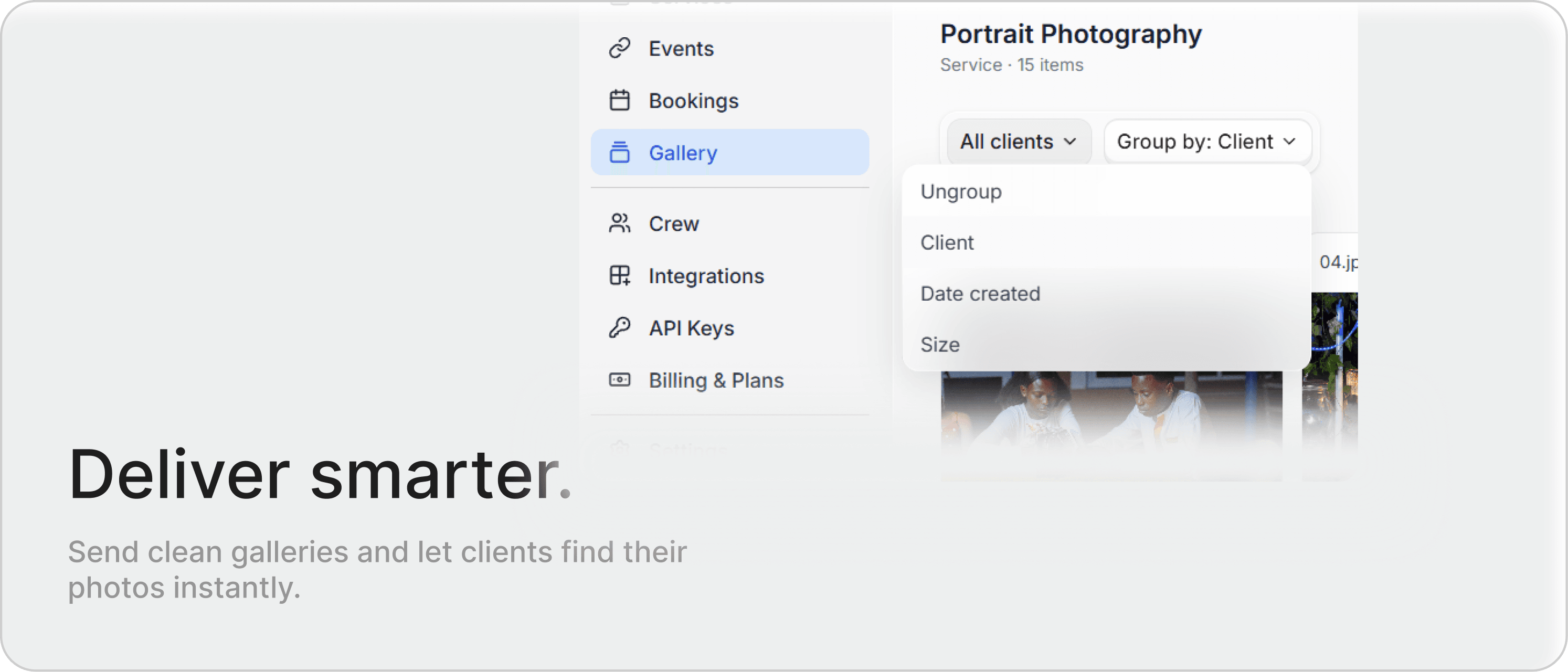Open Bookings via the calendar icon
Viewport: 1568px width, 672px height.
tap(620, 100)
